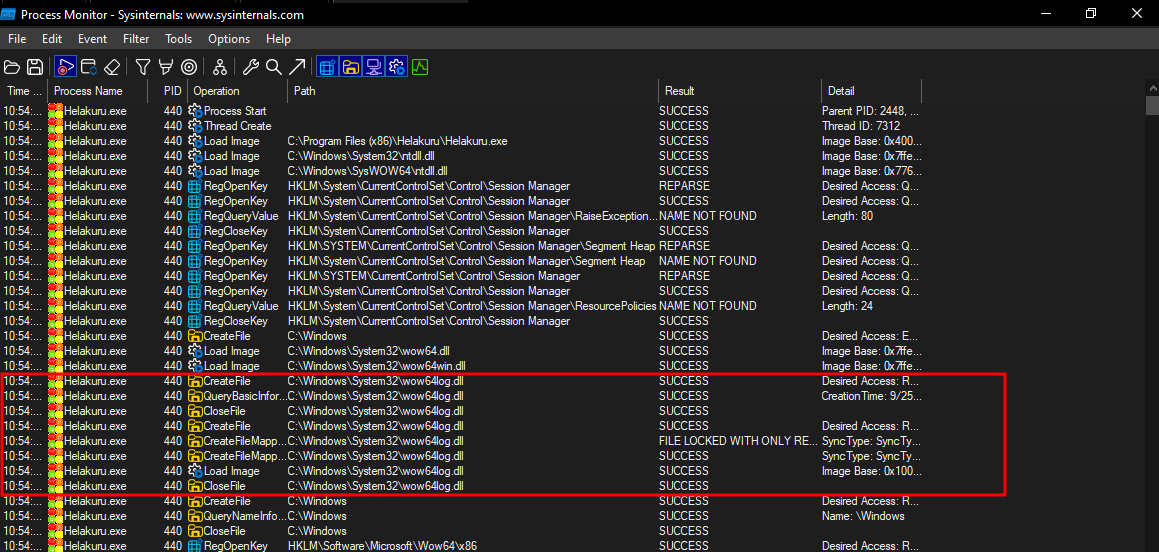Click the Process Start operation gear icon
This screenshot has width=1159, height=552.
coord(195,111)
